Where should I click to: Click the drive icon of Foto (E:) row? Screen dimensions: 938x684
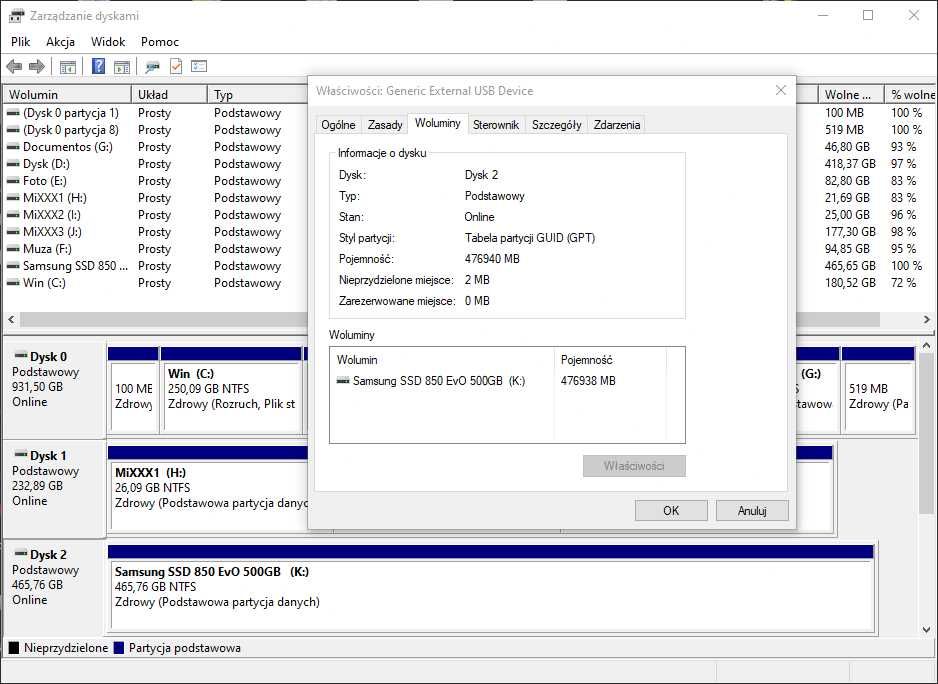[x=13, y=181]
